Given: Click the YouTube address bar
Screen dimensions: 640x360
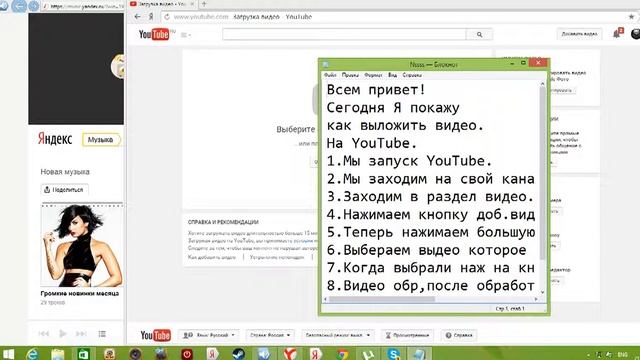Looking at the screenshot, I should [x=392, y=17].
